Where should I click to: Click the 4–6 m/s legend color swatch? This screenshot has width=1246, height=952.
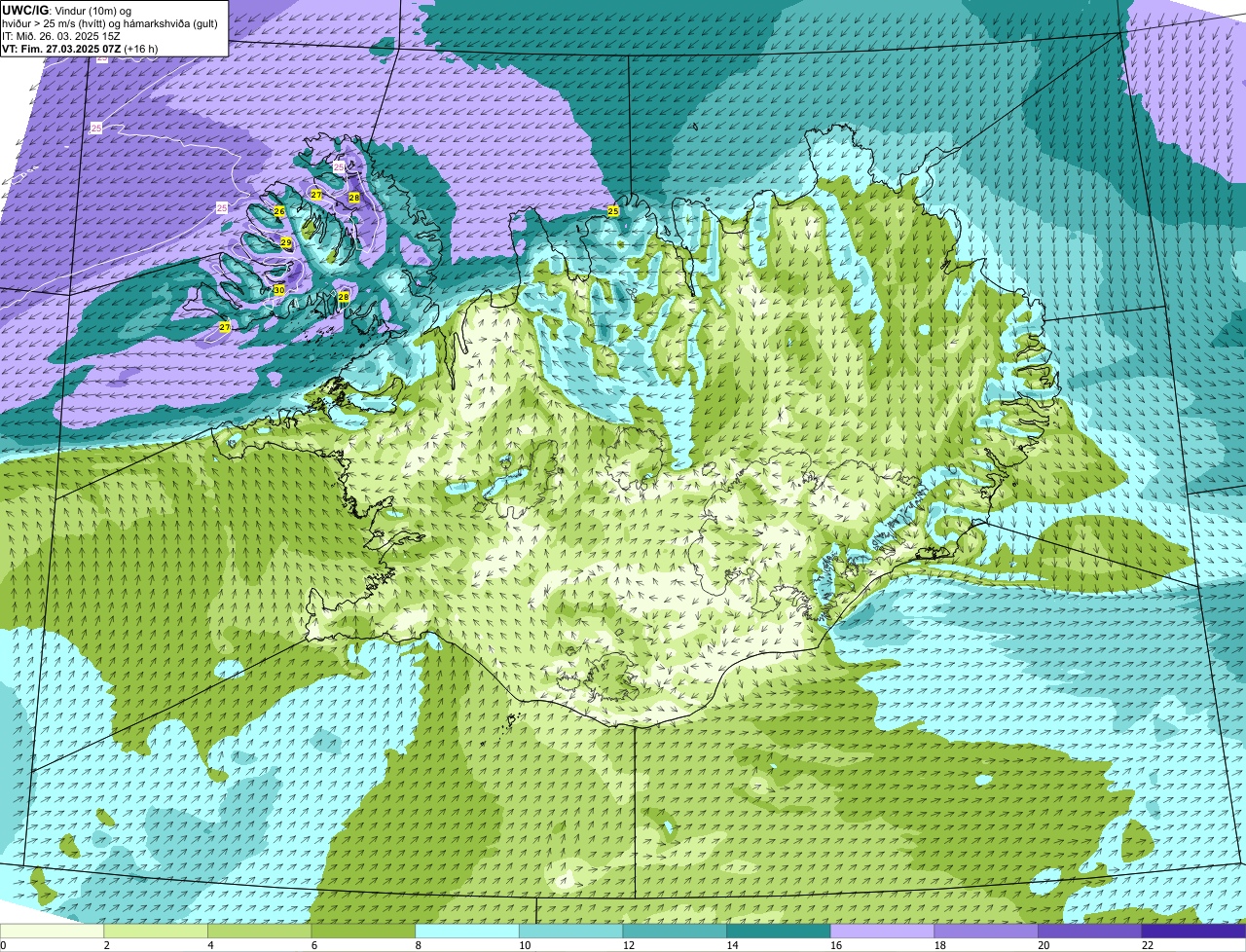[x=259, y=931]
